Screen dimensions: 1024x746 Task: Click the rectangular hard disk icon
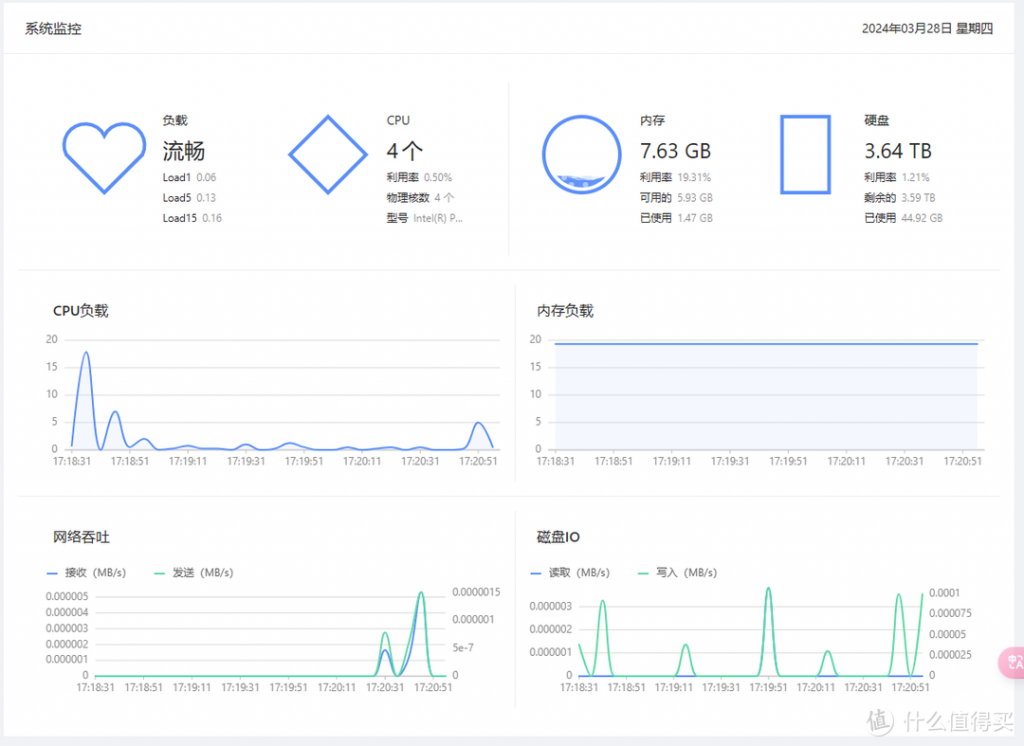(805, 155)
